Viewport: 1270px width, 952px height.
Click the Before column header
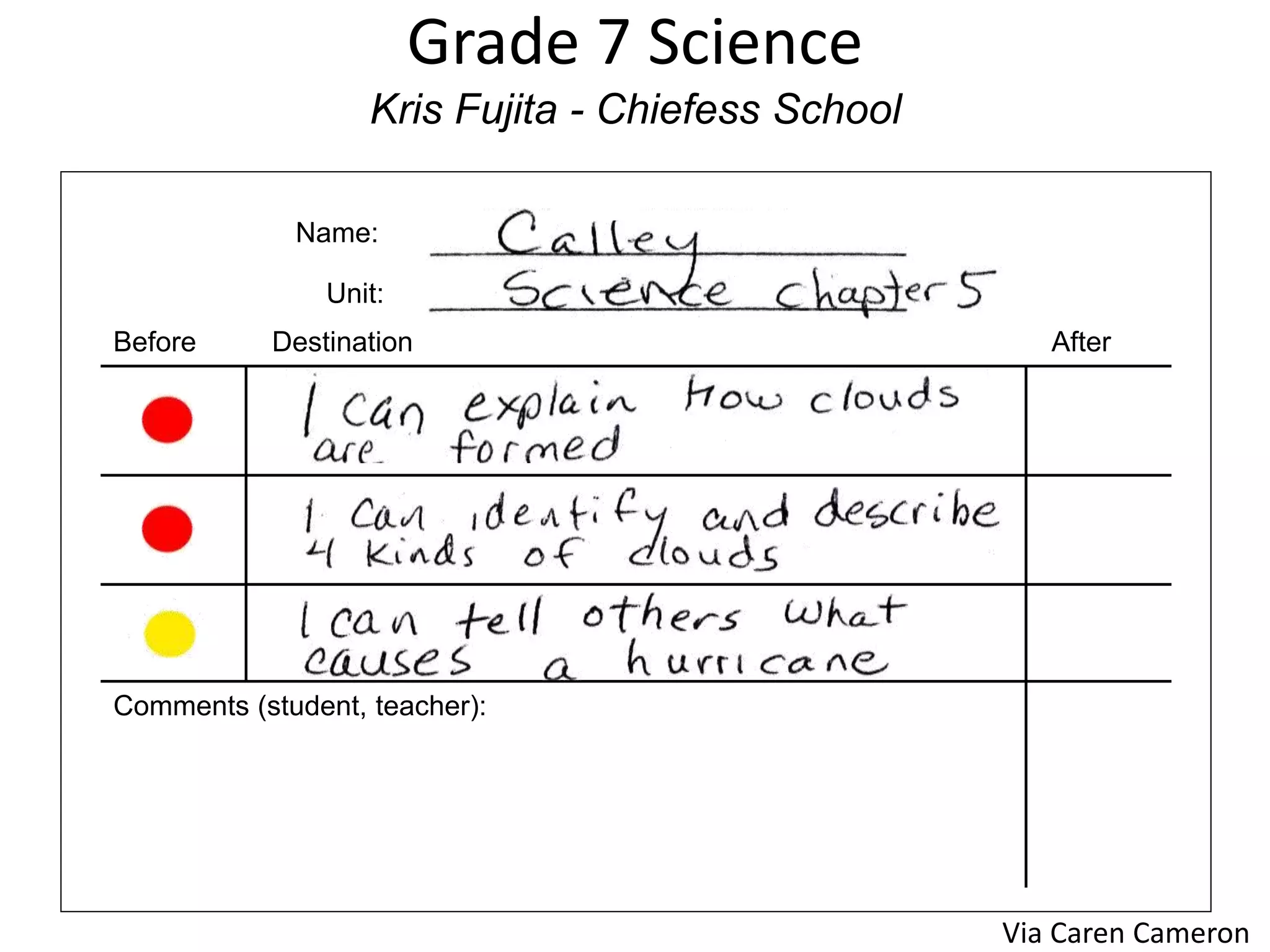pyautogui.click(x=154, y=342)
